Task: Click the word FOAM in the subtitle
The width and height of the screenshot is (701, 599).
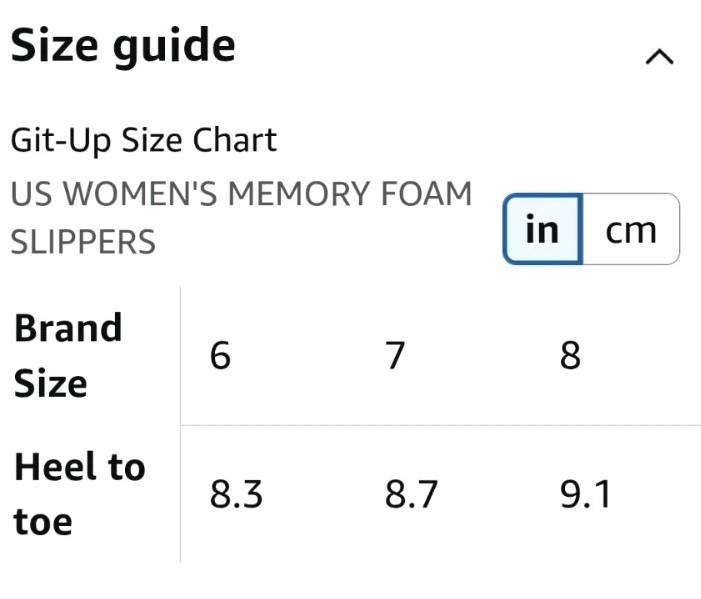Action: click(426, 194)
